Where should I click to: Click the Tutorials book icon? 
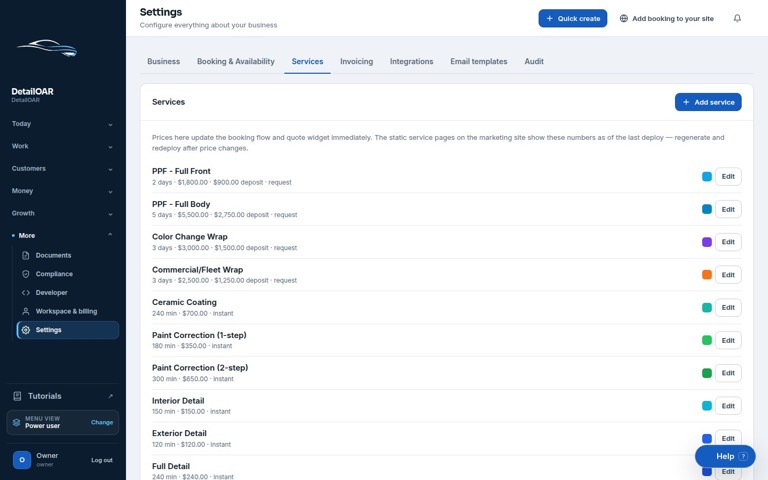point(17,396)
